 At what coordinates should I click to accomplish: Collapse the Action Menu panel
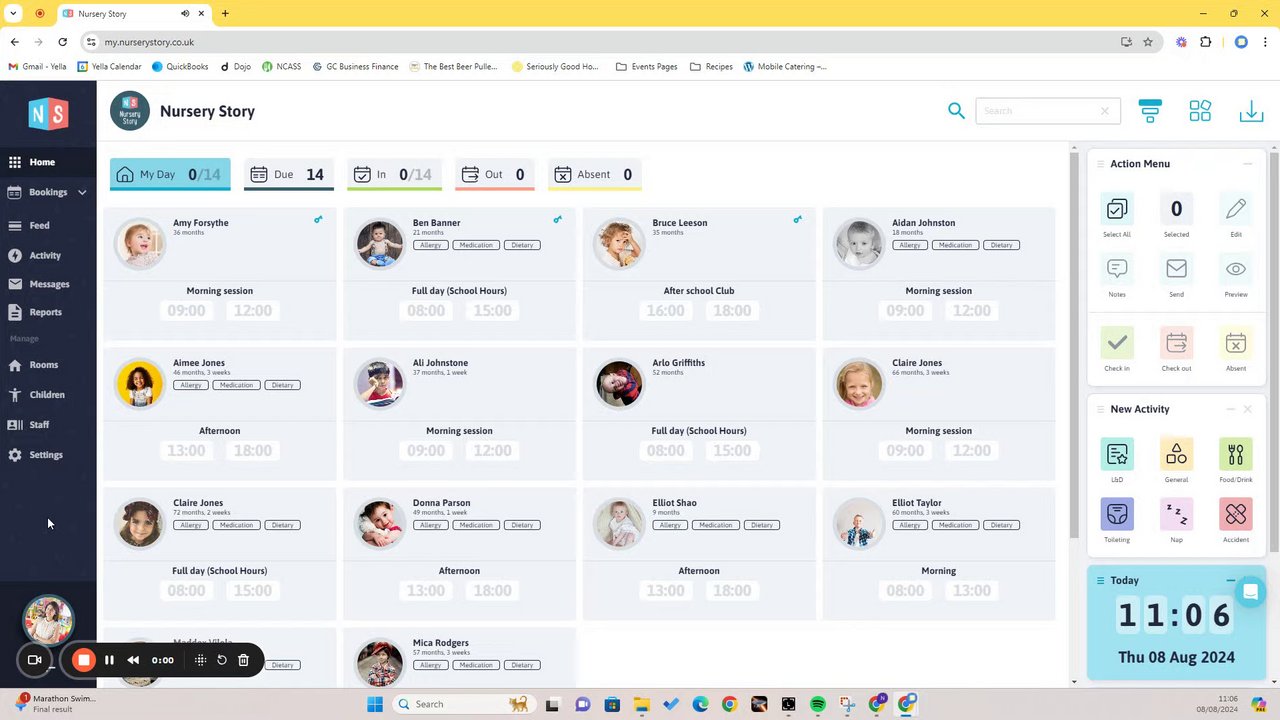[x=1247, y=164]
